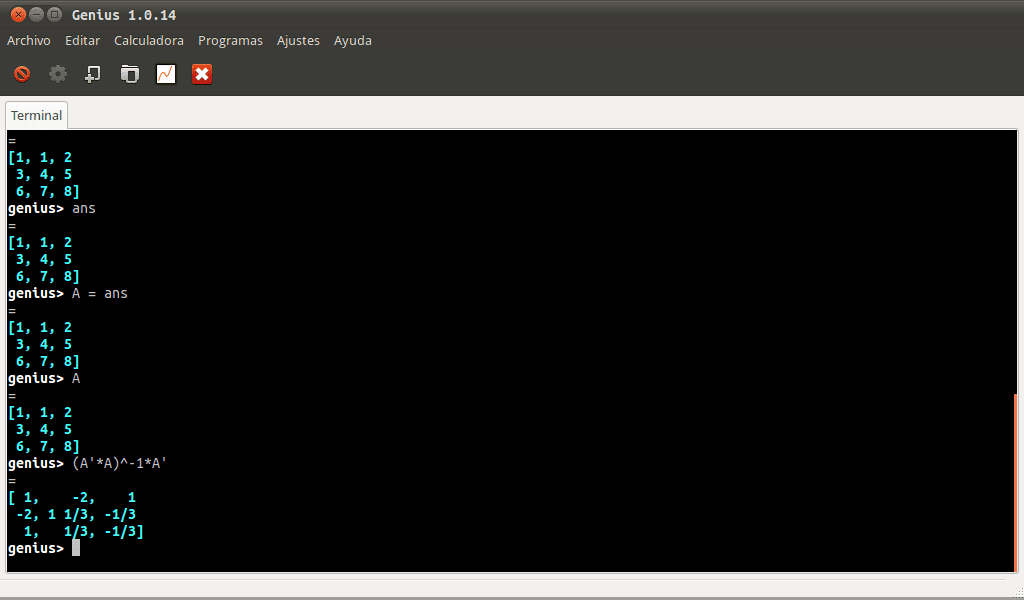Click the Genius 1.0.14 title bar
The height and width of the screenshot is (600, 1024).
pos(500,14)
